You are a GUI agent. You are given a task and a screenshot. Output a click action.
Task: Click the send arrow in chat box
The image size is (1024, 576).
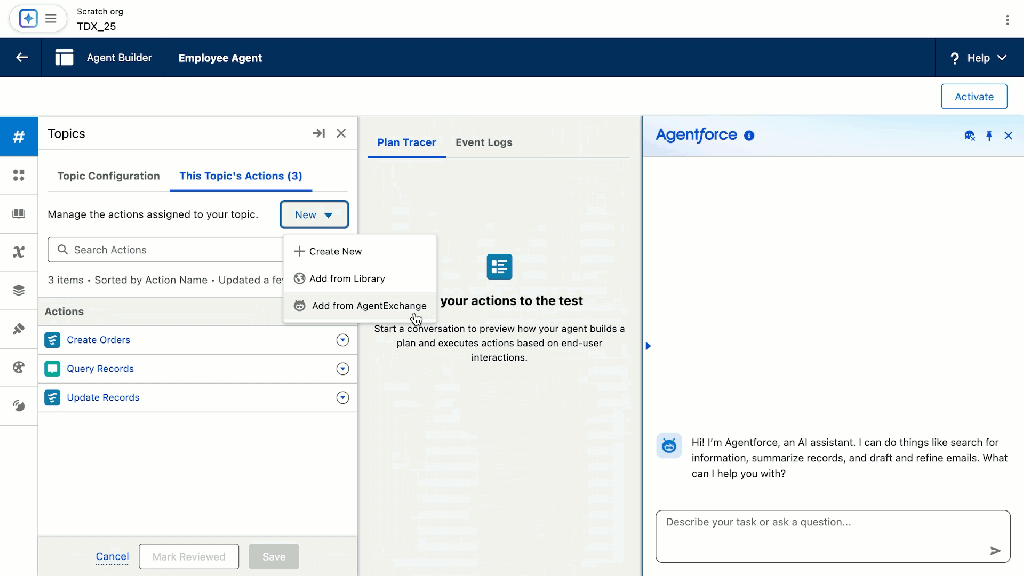click(995, 550)
